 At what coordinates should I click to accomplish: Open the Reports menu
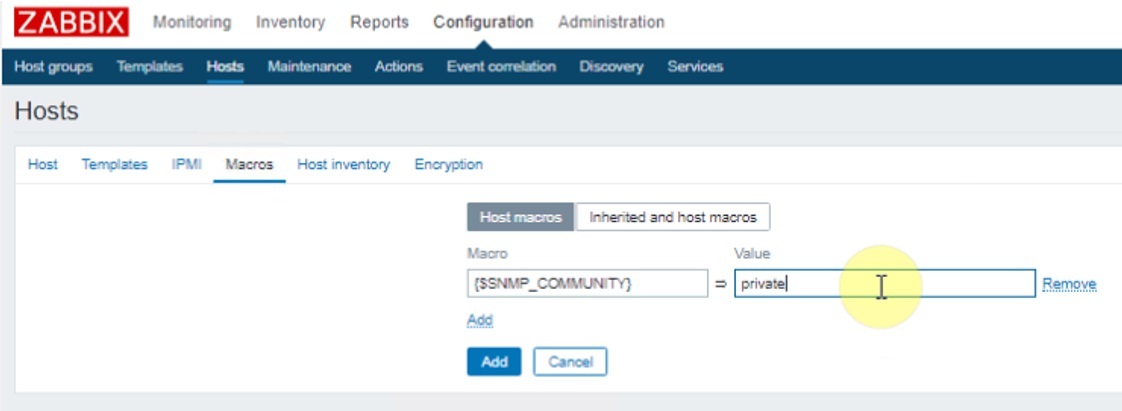click(x=379, y=22)
